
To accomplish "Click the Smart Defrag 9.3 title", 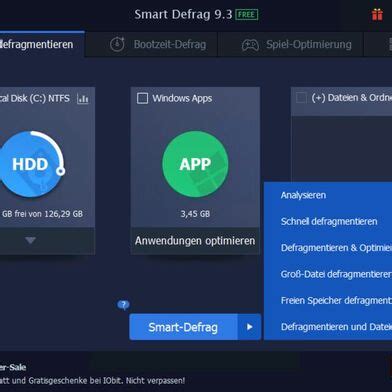I will pos(183,14).
